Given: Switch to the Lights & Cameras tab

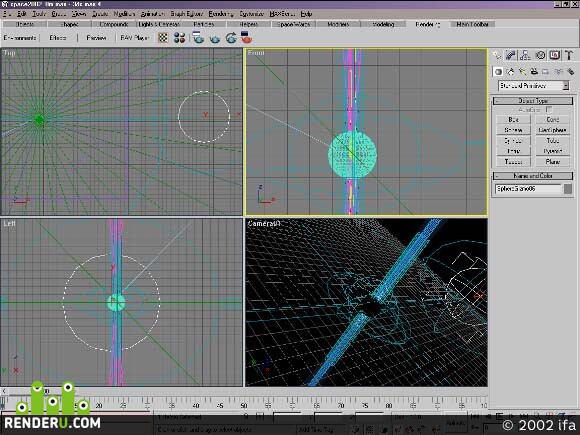Looking at the screenshot, I should click(x=159, y=24).
